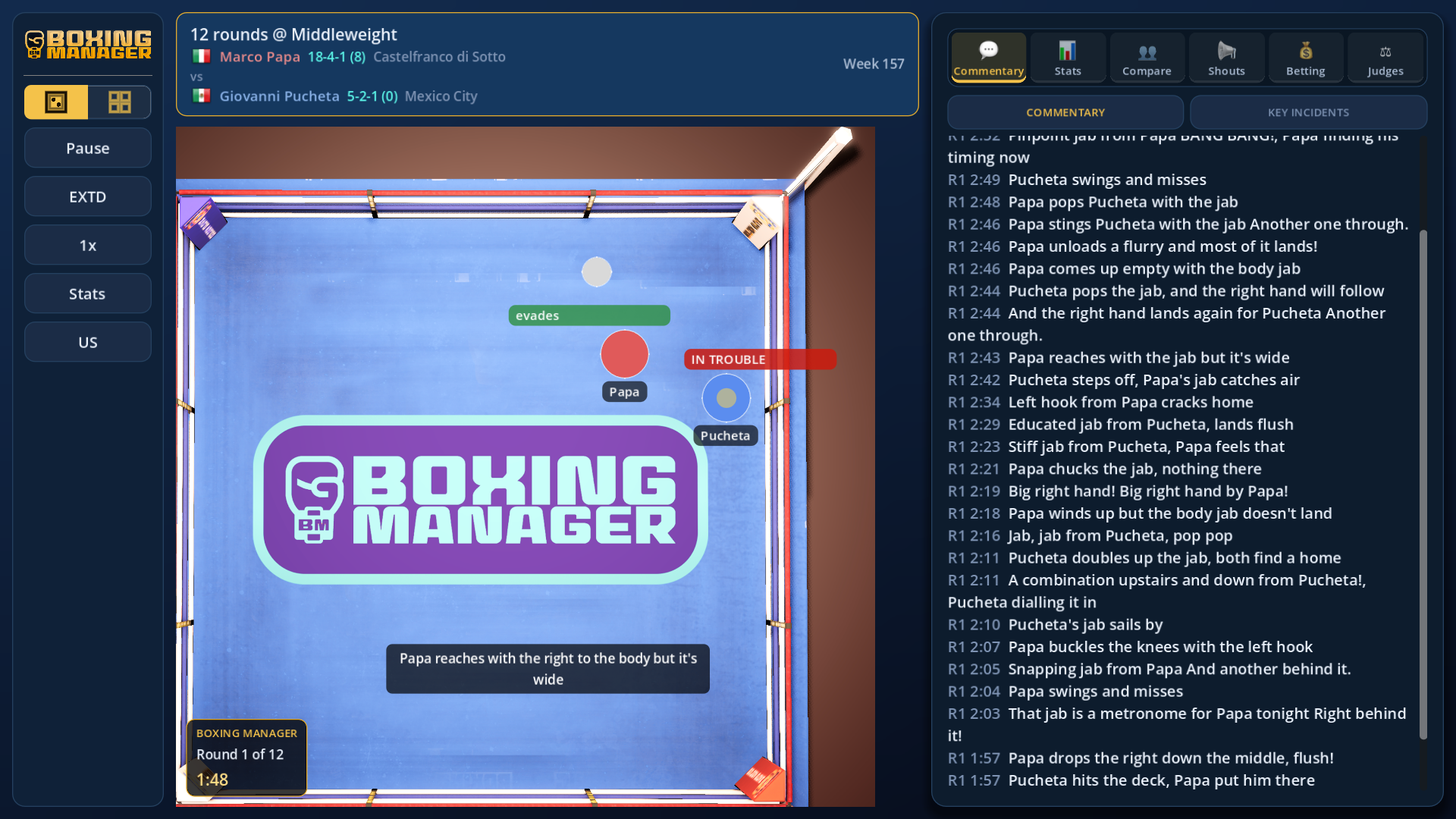The height and width of the screenshot is (819, 1456).
Task: Click commentary 'Stiff jab from Pucheta, Papa feels that'
Action: (x=1147, y=447)
